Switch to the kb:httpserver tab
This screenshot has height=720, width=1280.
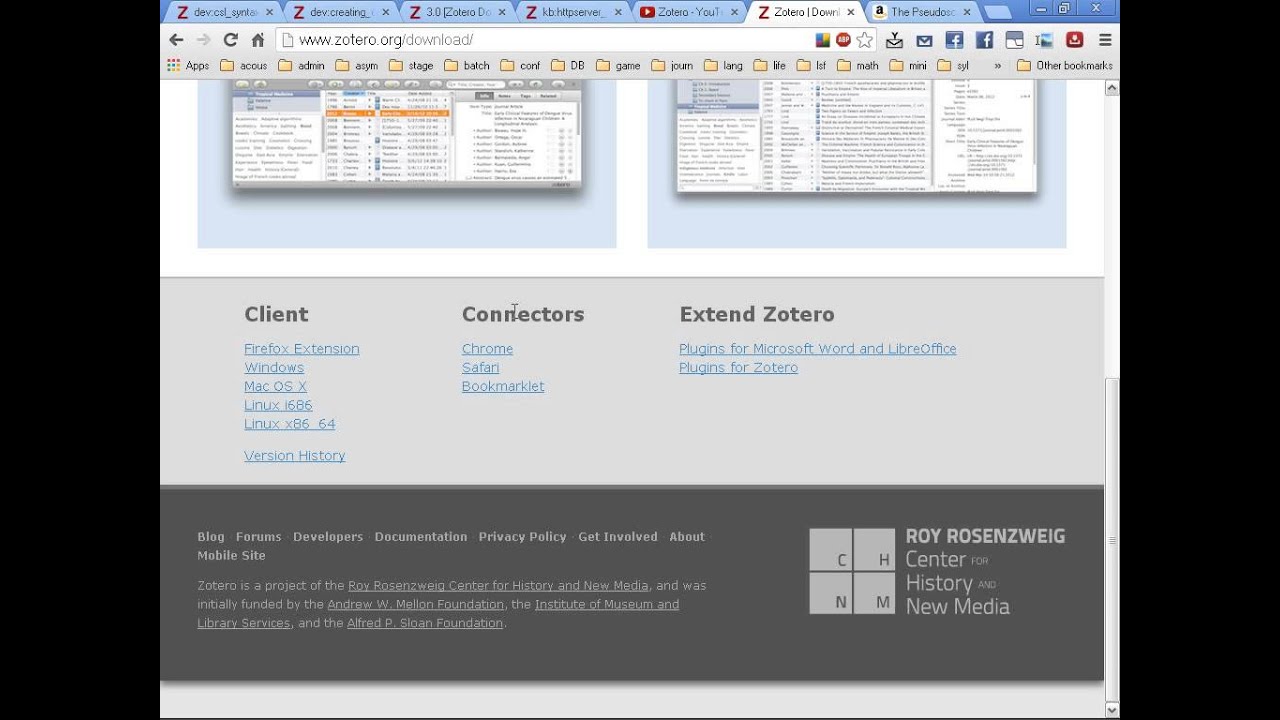coord(574,13)
